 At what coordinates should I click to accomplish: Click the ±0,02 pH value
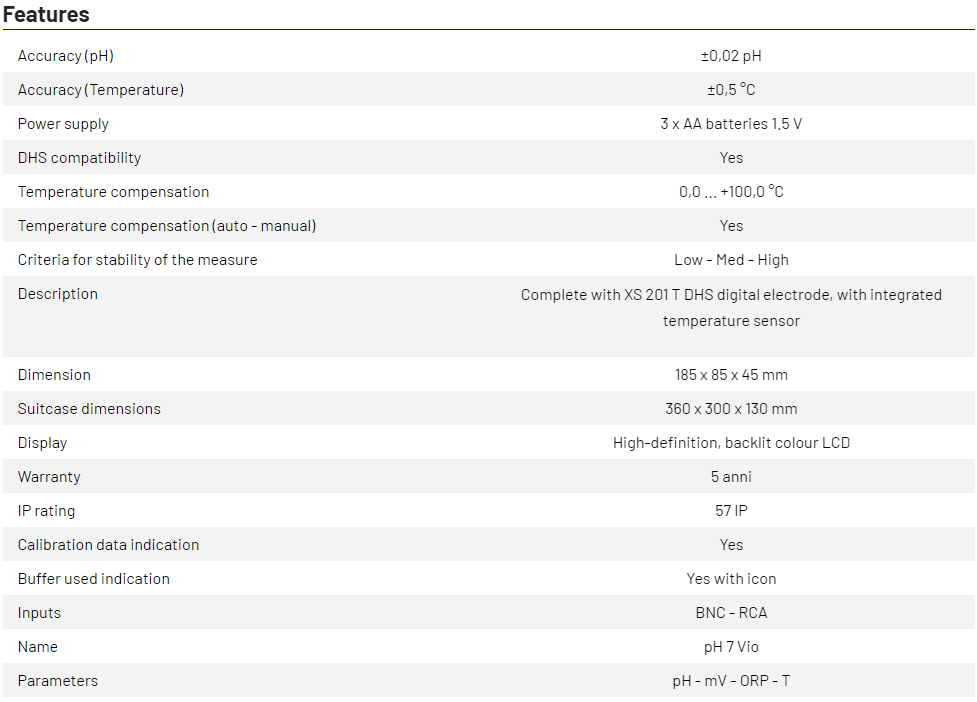point(731,56)
